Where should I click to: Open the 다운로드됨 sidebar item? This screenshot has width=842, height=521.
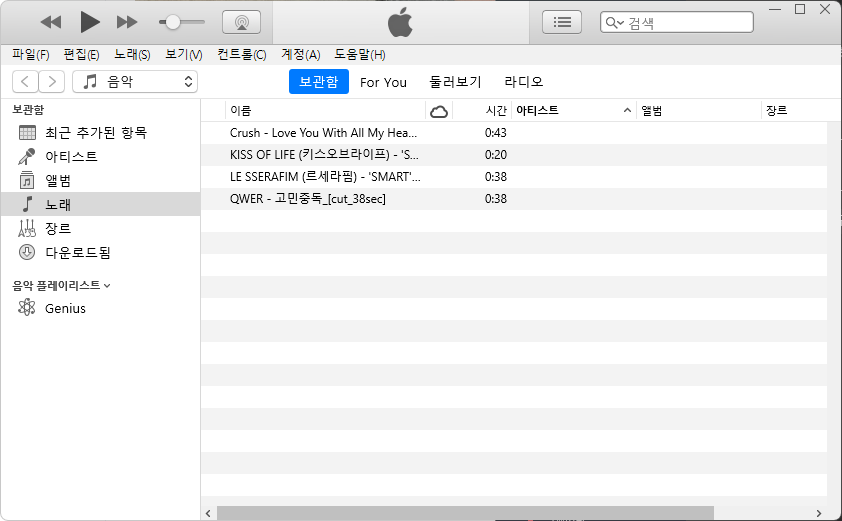click(x=100, y=252)
